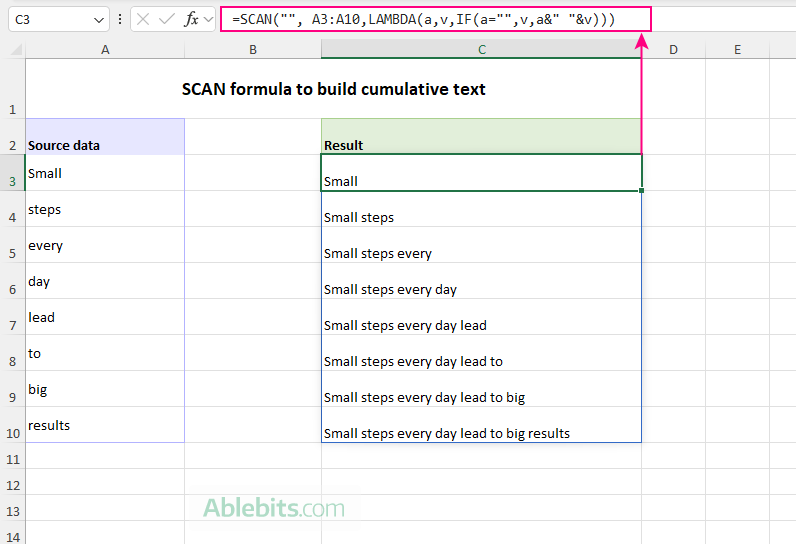Select row 8 header
Image resolution: width=796 pixels, height=544 pixels.
(13, 353)
